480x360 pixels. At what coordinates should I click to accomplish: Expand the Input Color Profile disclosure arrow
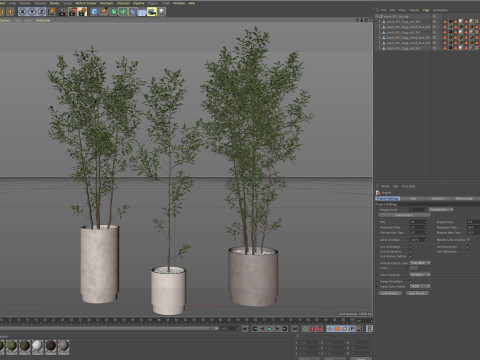(x=377, y=287)
